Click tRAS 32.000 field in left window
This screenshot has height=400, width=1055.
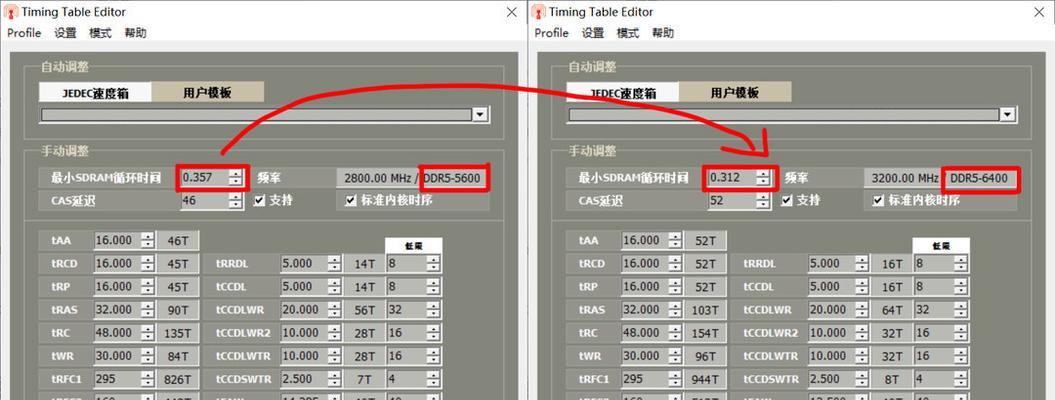(x=117, y=310)
